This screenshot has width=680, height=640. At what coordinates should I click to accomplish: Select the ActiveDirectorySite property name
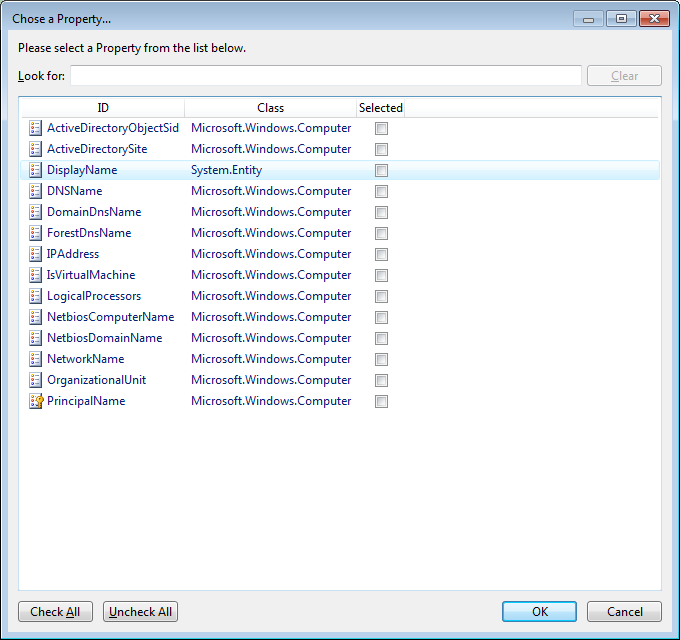click(97, 149)
